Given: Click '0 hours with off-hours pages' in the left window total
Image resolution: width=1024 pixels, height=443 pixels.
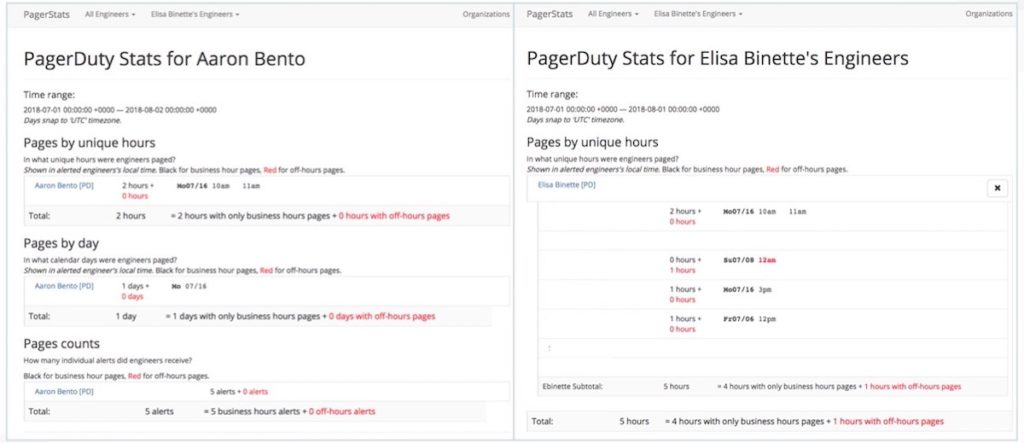Looking at the screenshot, I should (x=394, y=216).
